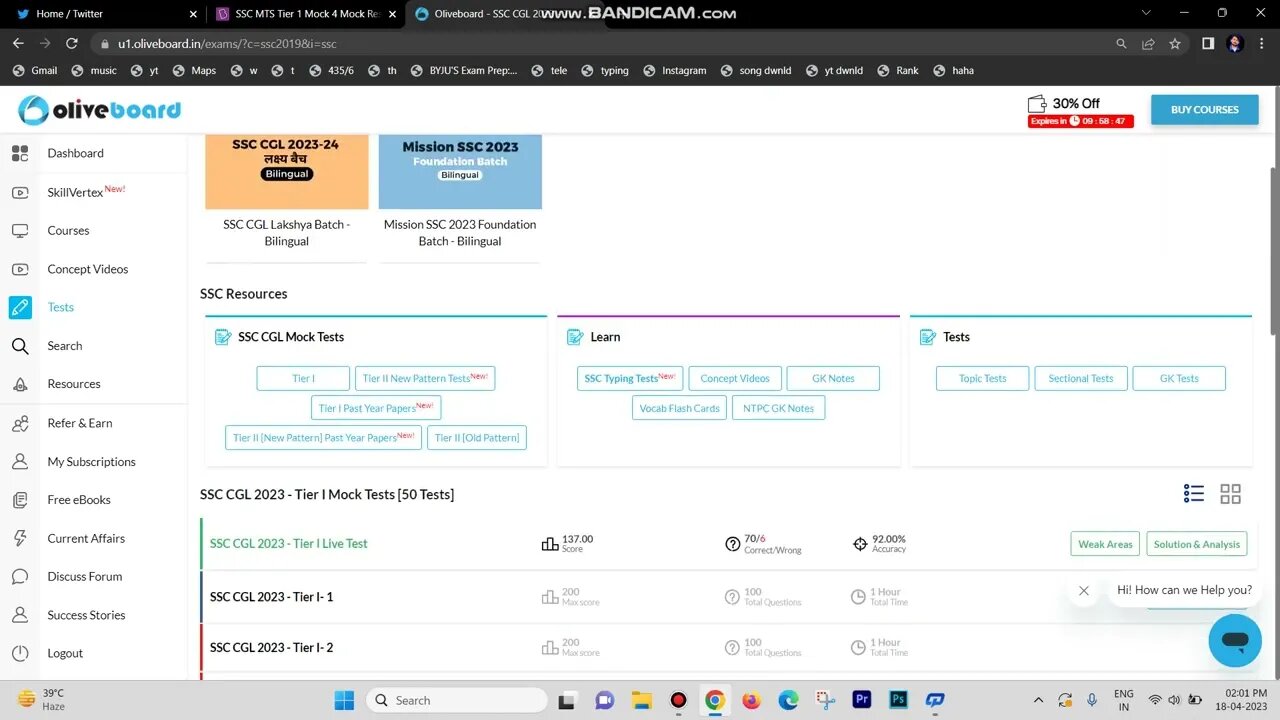Open Solution & Analysis for Live Test
The image size is (1280, 720).
1197,544
